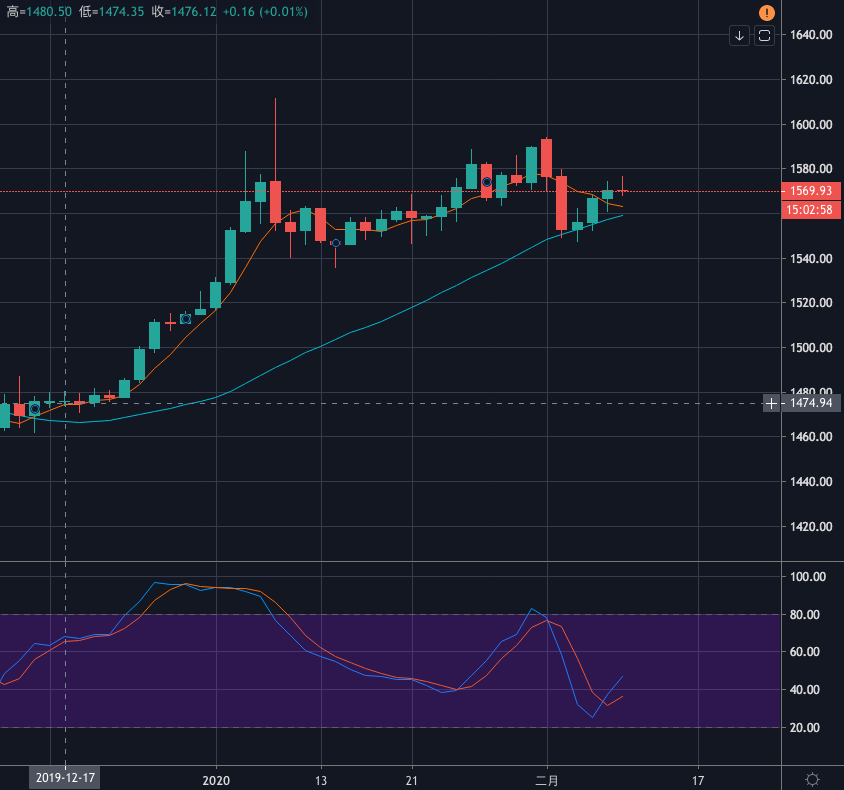The width and height of the screenshot is (844, 790).
Task: Click the +0.16 (+0.01%) change value
Action: click(265, 11)
